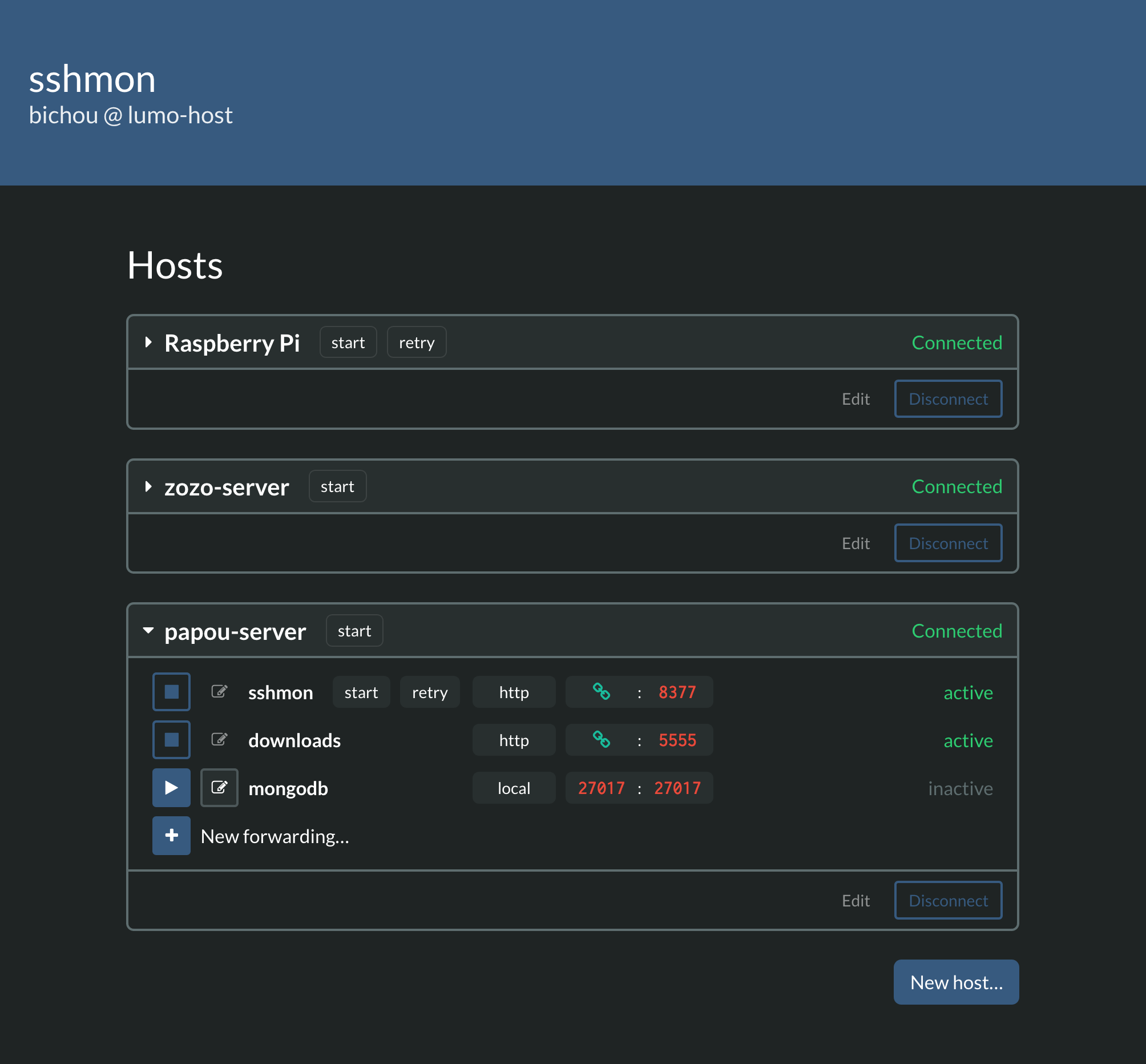Edit the downloads forwarding via pencil icon

219,740
